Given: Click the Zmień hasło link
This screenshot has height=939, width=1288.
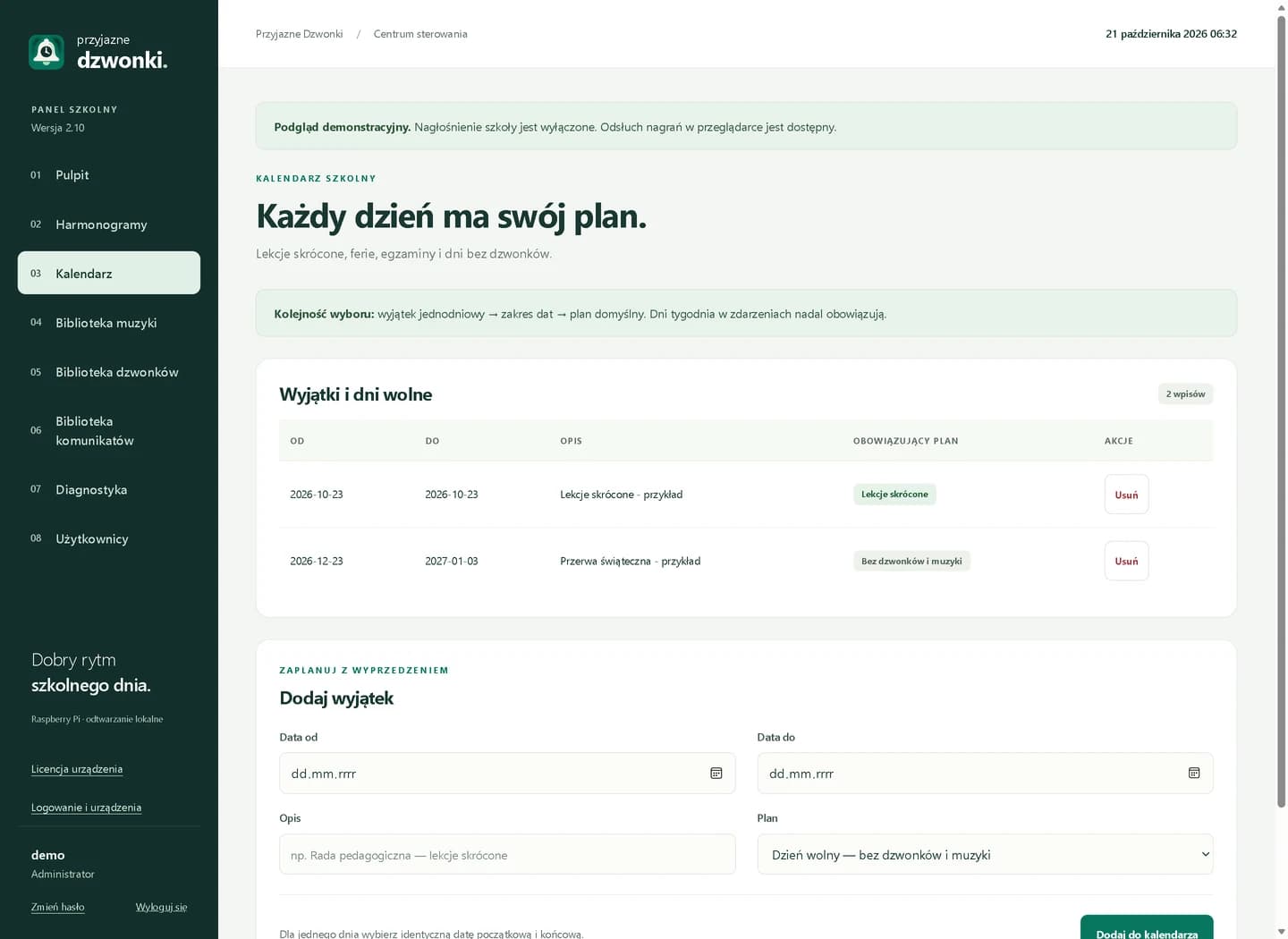Looking at the screenshot, I should (x=58, y=907).
